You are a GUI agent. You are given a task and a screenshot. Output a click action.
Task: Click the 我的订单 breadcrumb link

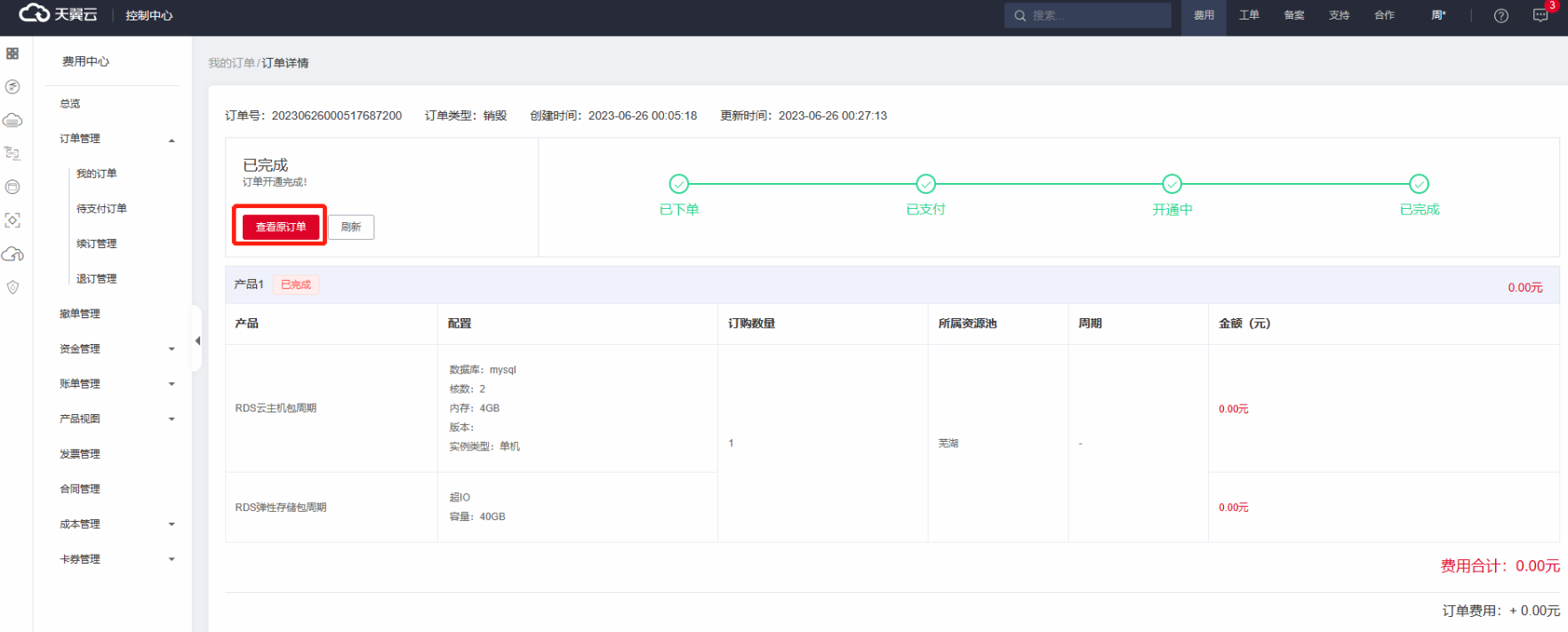tap(231, 63)
